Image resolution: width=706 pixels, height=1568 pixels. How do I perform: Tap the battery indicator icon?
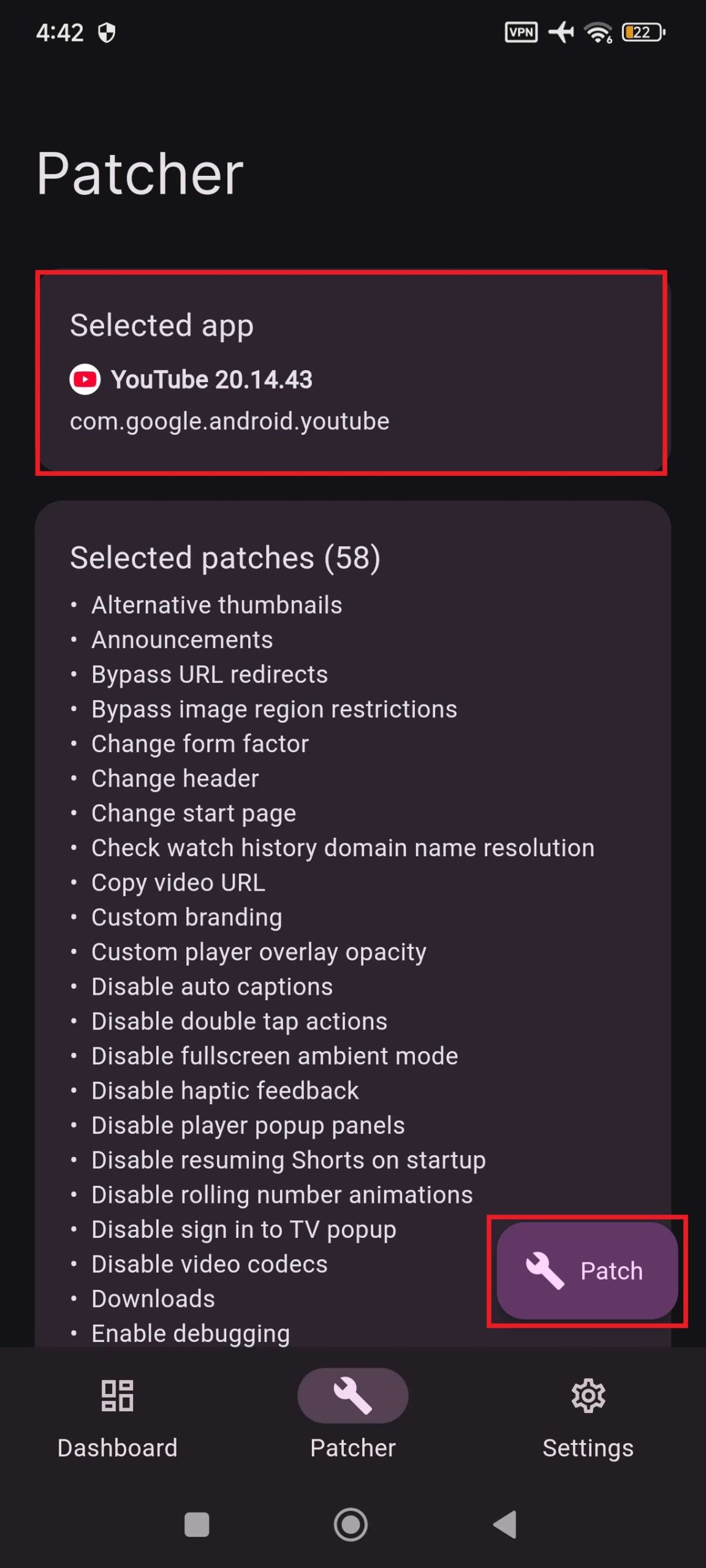coord(643,32)
